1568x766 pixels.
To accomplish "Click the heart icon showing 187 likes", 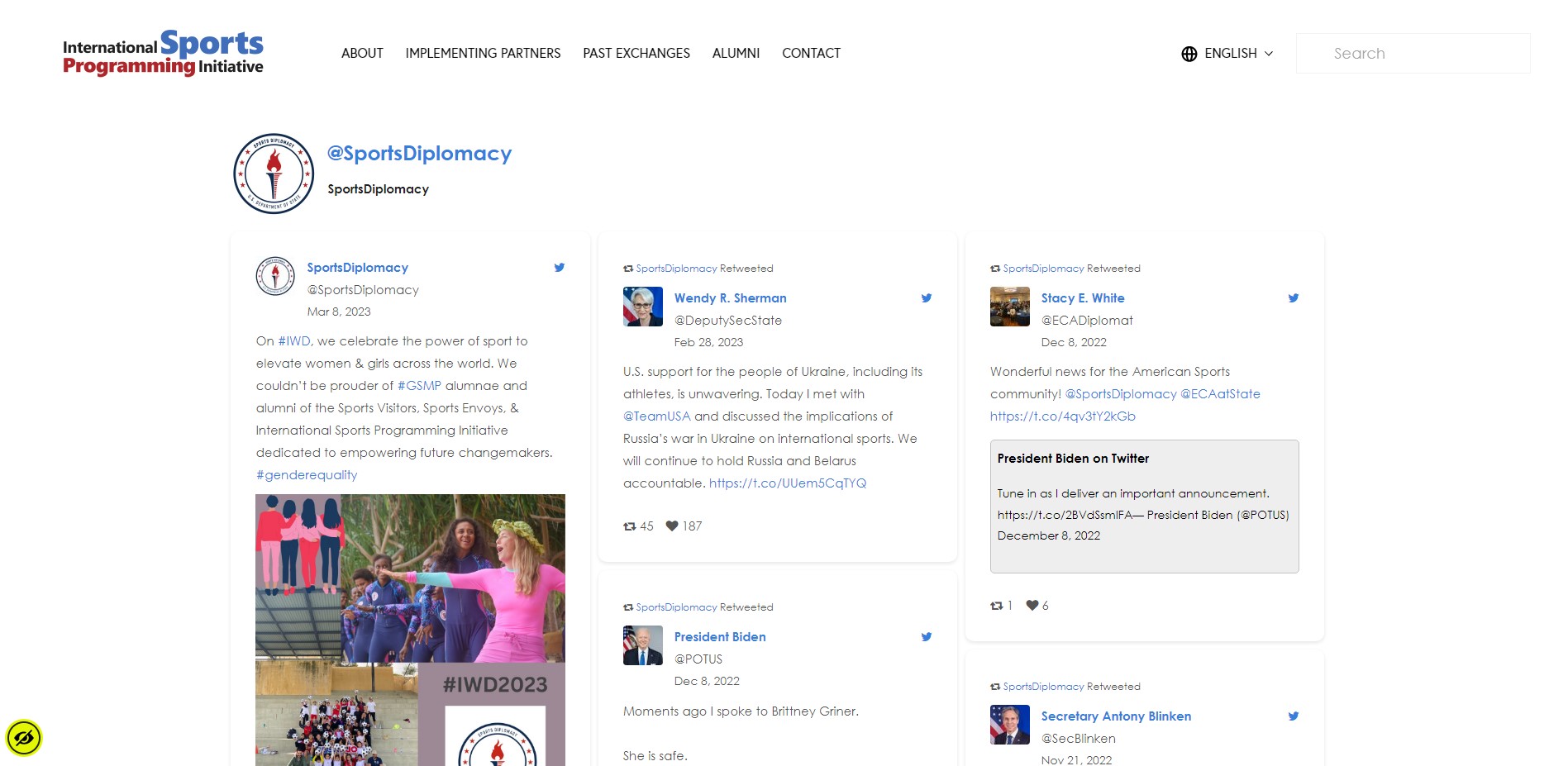I will point(672,526).
